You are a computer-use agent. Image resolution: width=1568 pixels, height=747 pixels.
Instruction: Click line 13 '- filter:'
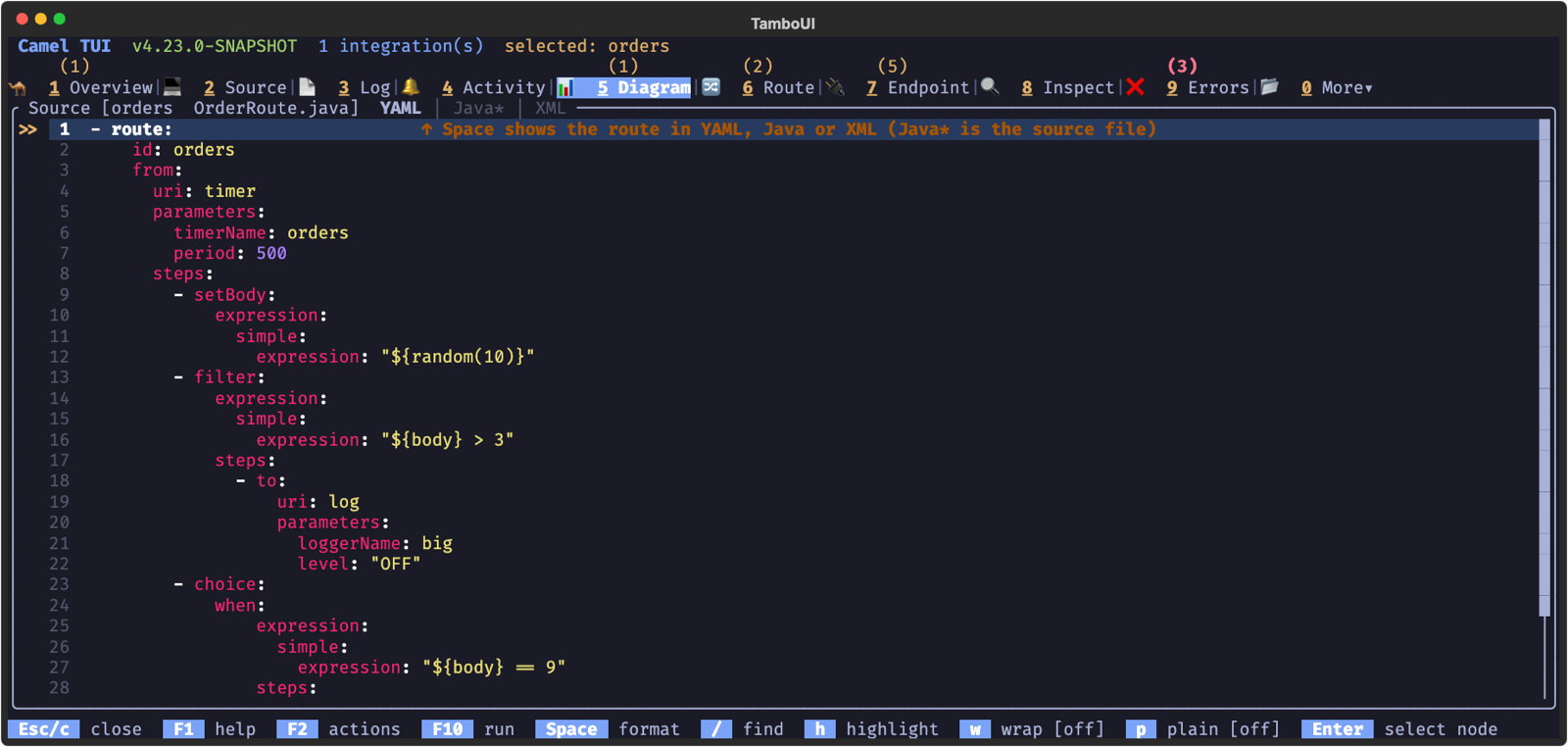tap(220, 376)
